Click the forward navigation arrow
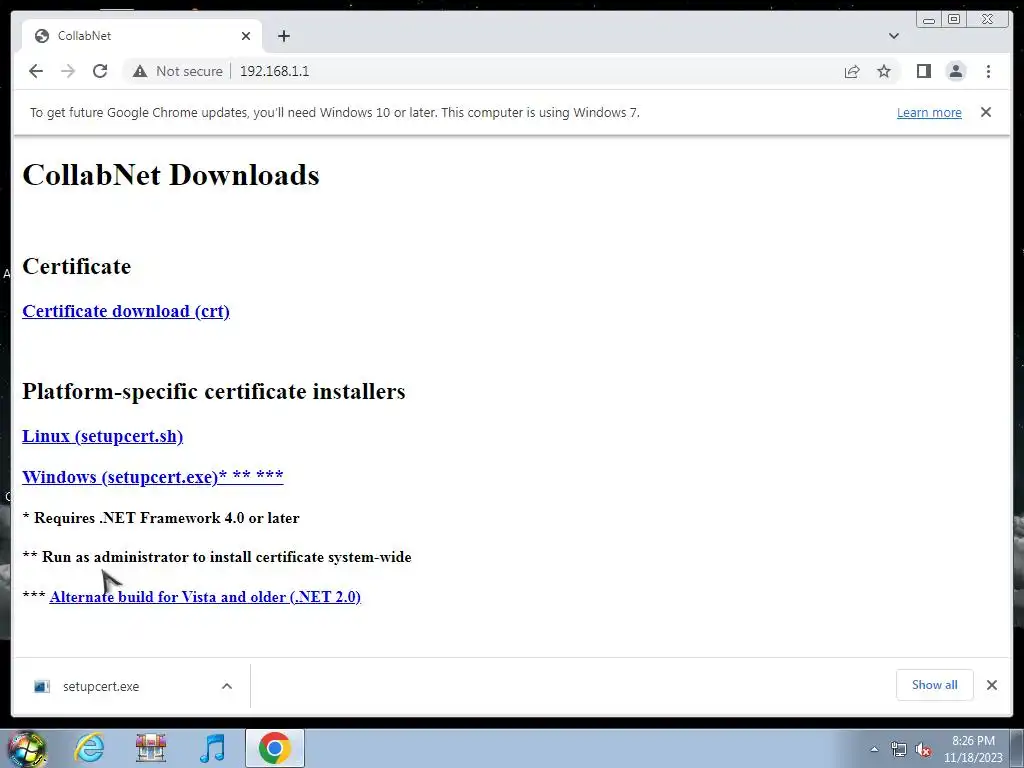The height and width of the screenshot is (768, 1024). coord(68,71)
